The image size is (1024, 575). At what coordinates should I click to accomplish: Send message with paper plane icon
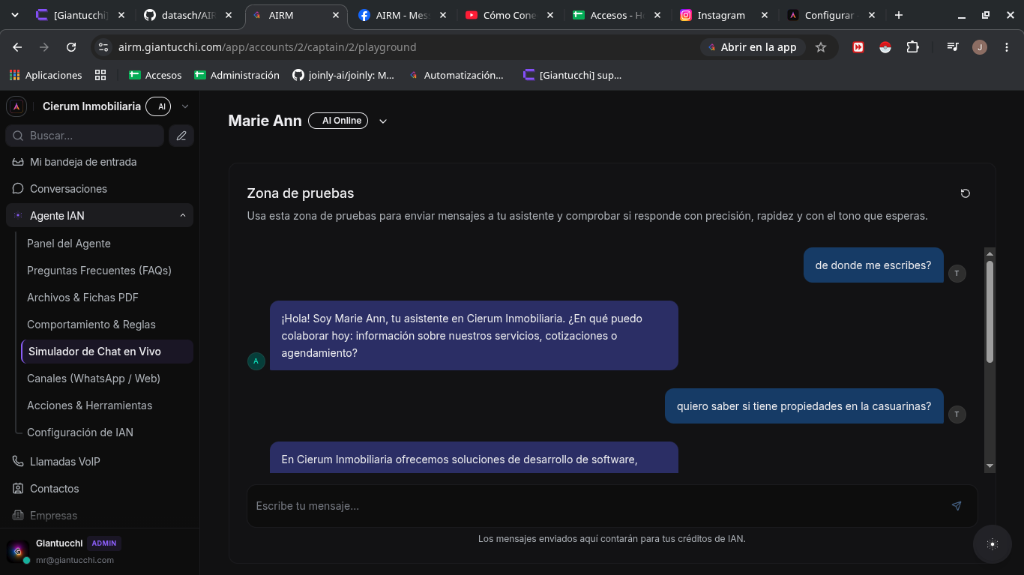tap(956, 506)
